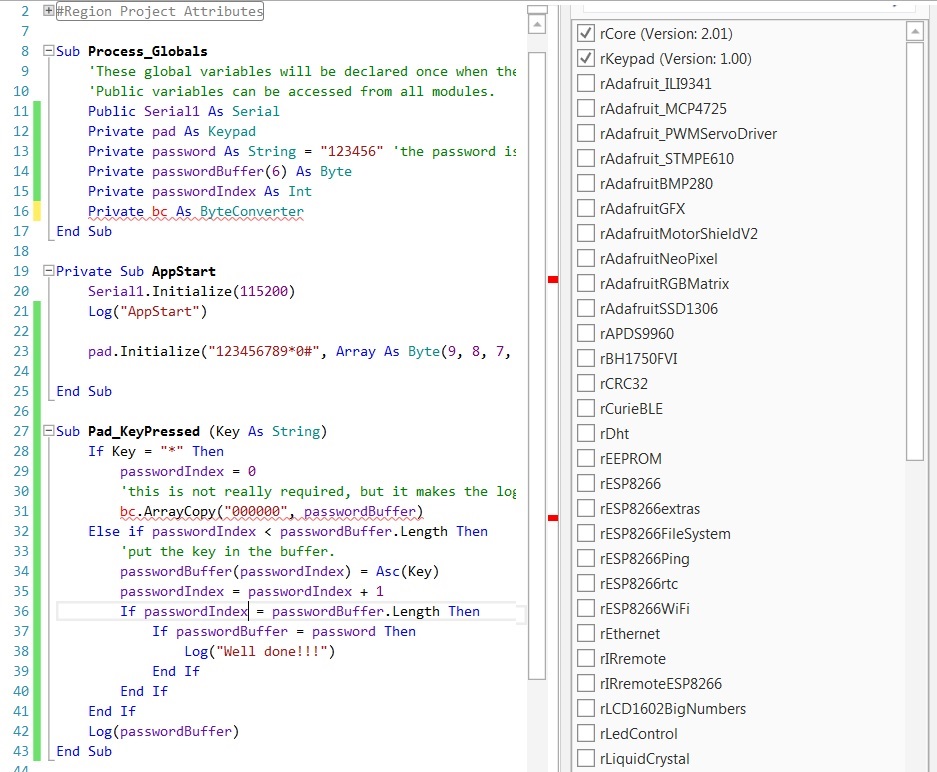Check rESP8266FileSystem library box
This screenshot has height=772, width=937.
coord(586,534)
